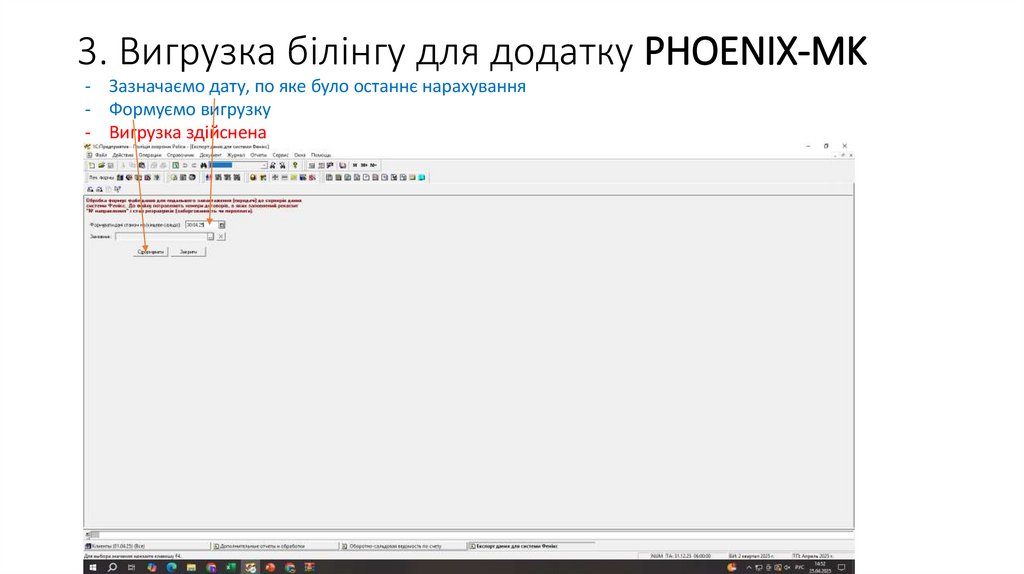Click the РУС language indicator in tray
Image resolution: width=1024 pixels, height=574 pixels.
tap(799, 567)
